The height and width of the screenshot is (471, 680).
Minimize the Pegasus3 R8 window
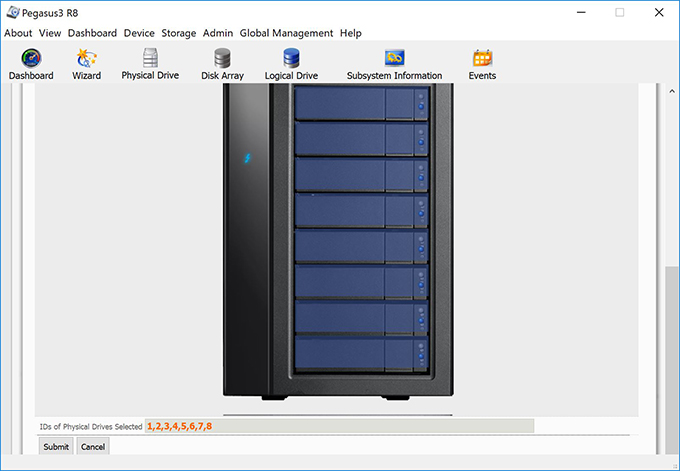pos(581,13)
